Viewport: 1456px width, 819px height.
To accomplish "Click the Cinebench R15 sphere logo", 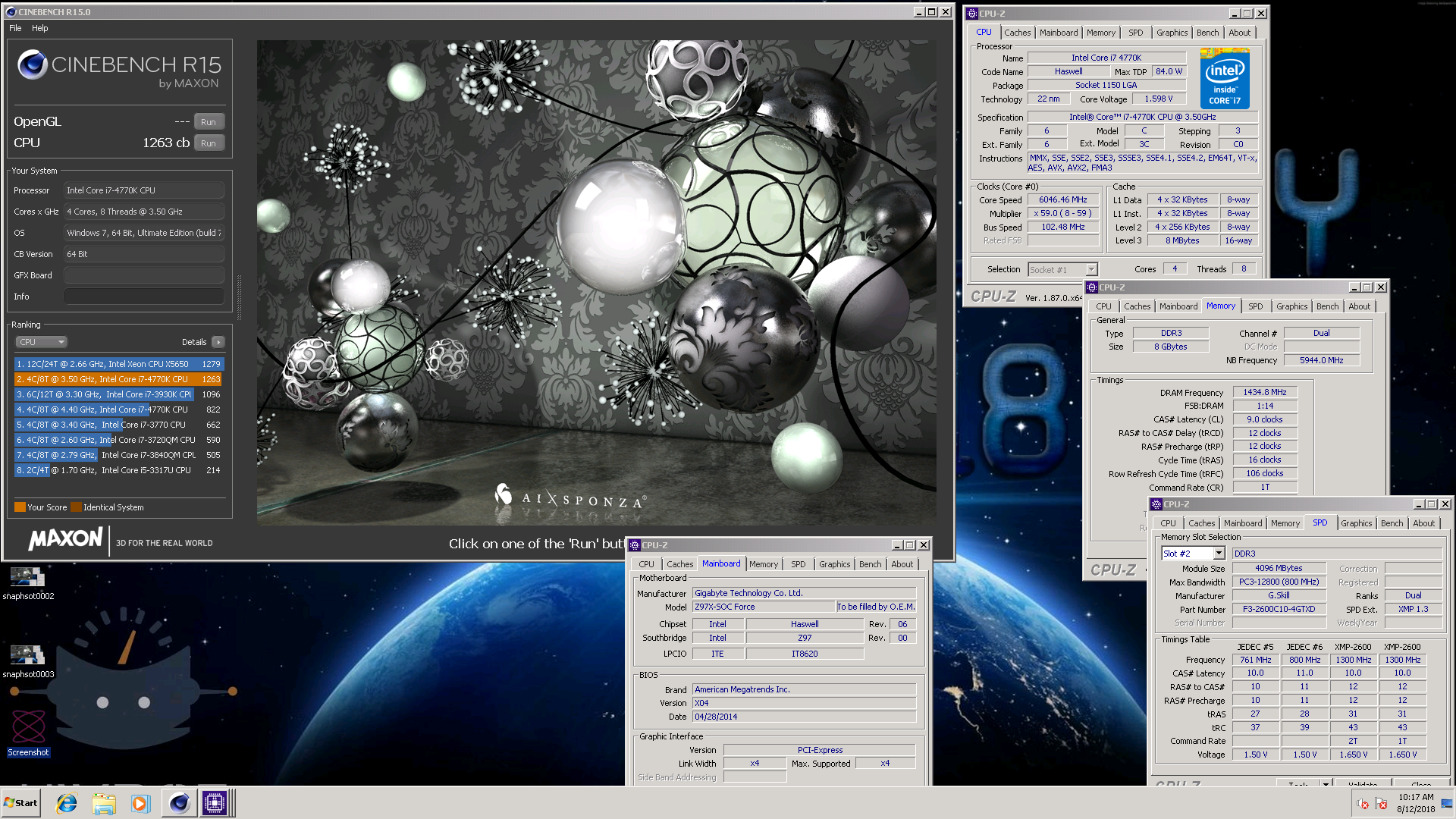I will point(33,65).
